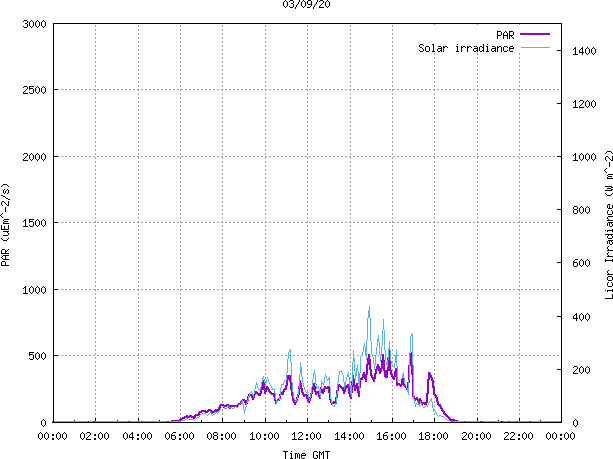Image resolution: width=613 pixels, height=459 pixels.
Task: Click the 500 PAR axis tick label
Action: [x=38, y=356]
